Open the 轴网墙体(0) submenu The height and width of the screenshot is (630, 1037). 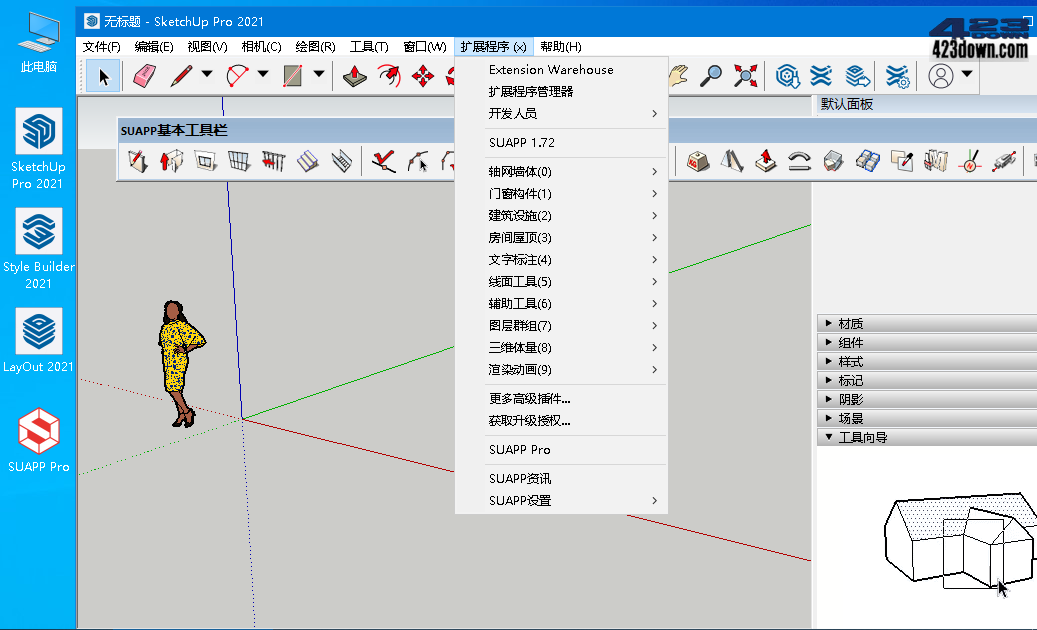point(561,172)
